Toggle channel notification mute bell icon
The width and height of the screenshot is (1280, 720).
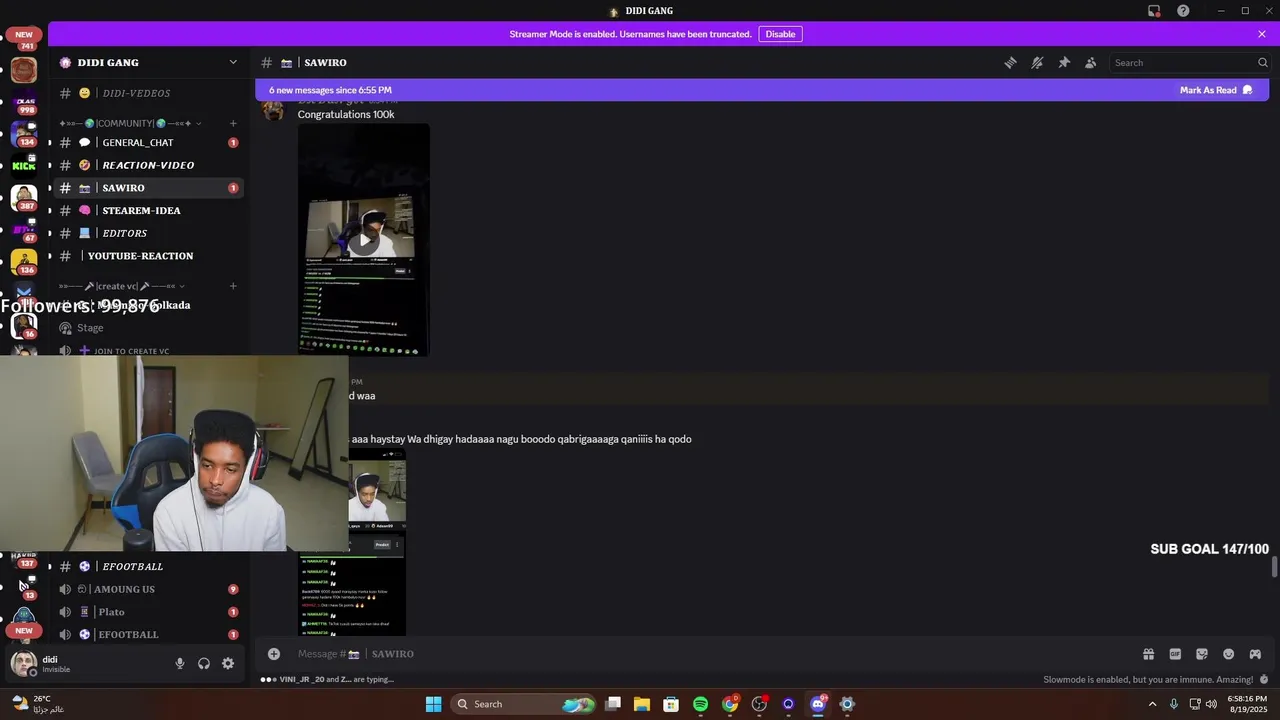(x=1037, y=62)
